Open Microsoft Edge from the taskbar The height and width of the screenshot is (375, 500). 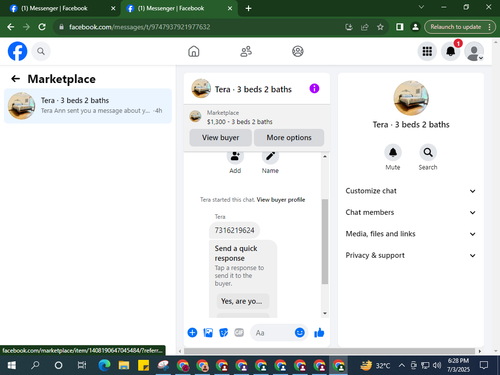104,365
